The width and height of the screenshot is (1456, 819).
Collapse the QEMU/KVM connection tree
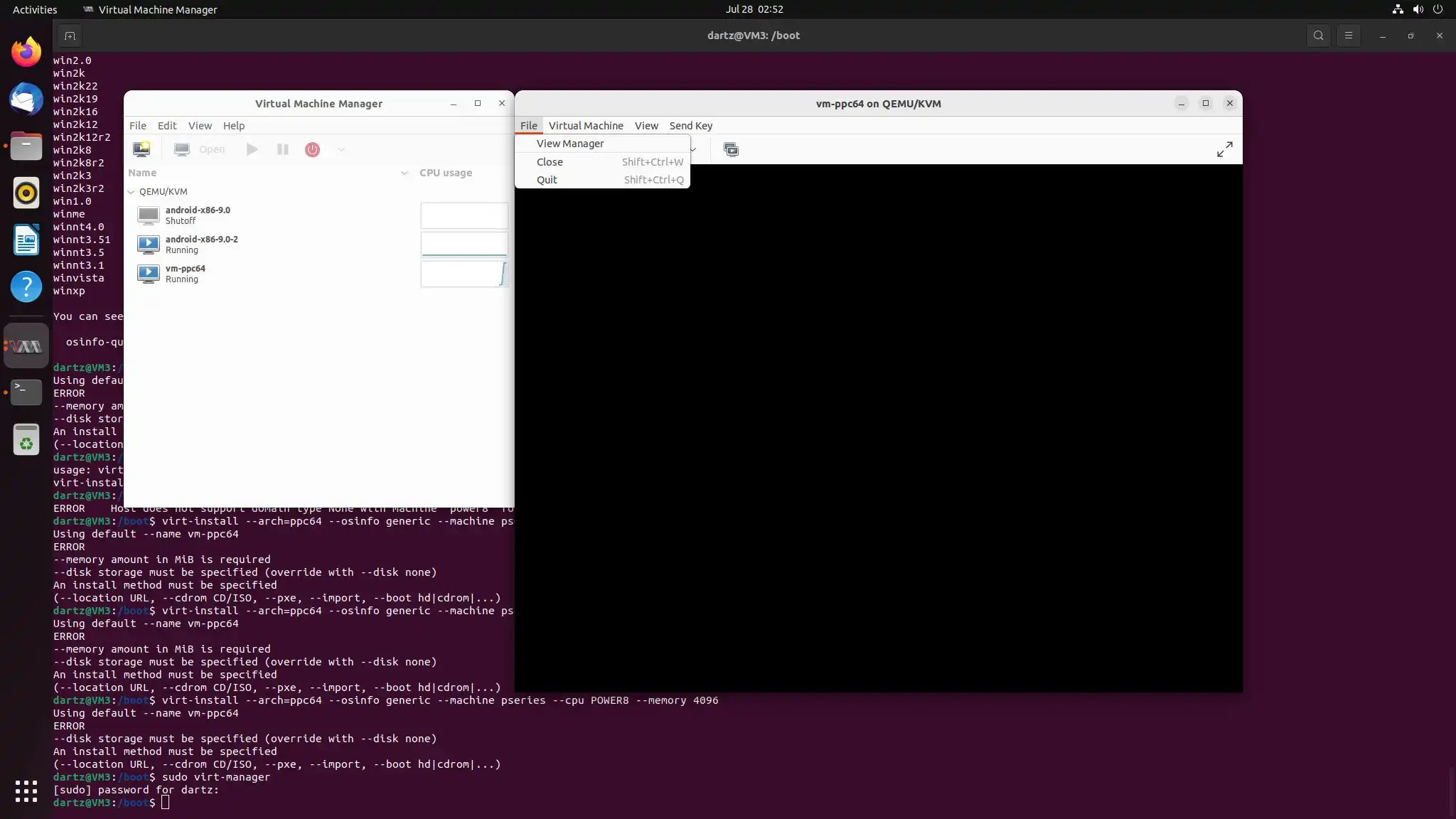click(131, 192)
